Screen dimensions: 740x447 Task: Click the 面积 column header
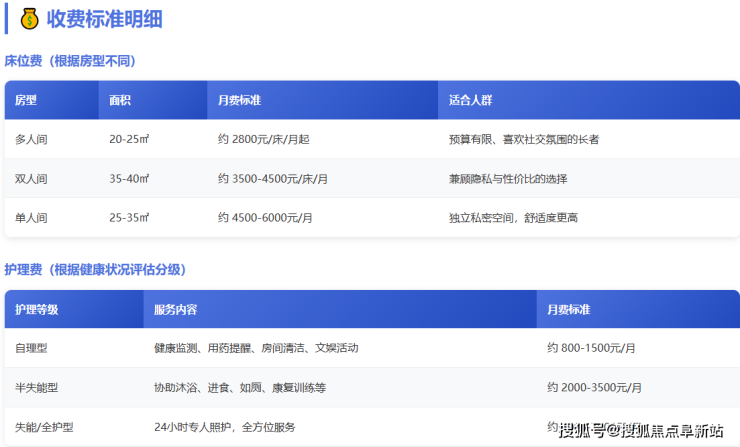[121, 101]
